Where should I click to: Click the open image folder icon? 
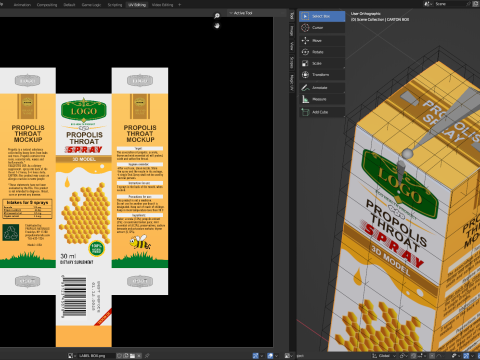coord(132,356)
